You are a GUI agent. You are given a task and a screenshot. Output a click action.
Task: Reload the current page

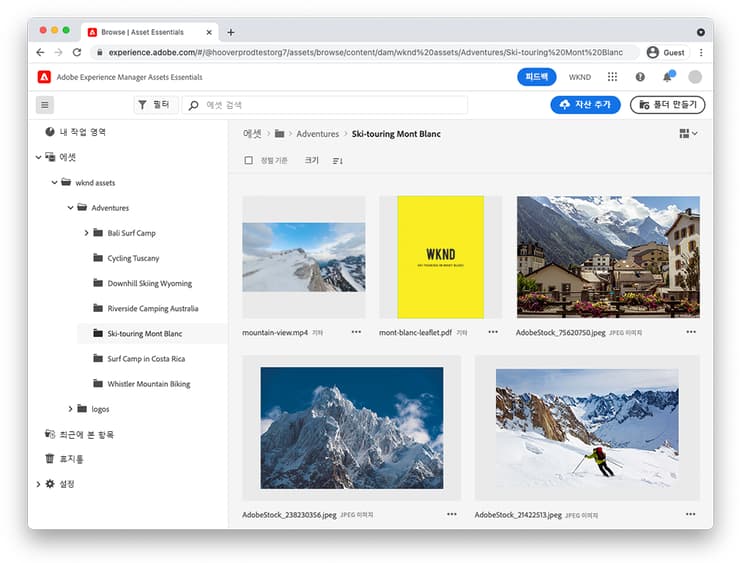[77, 53]
